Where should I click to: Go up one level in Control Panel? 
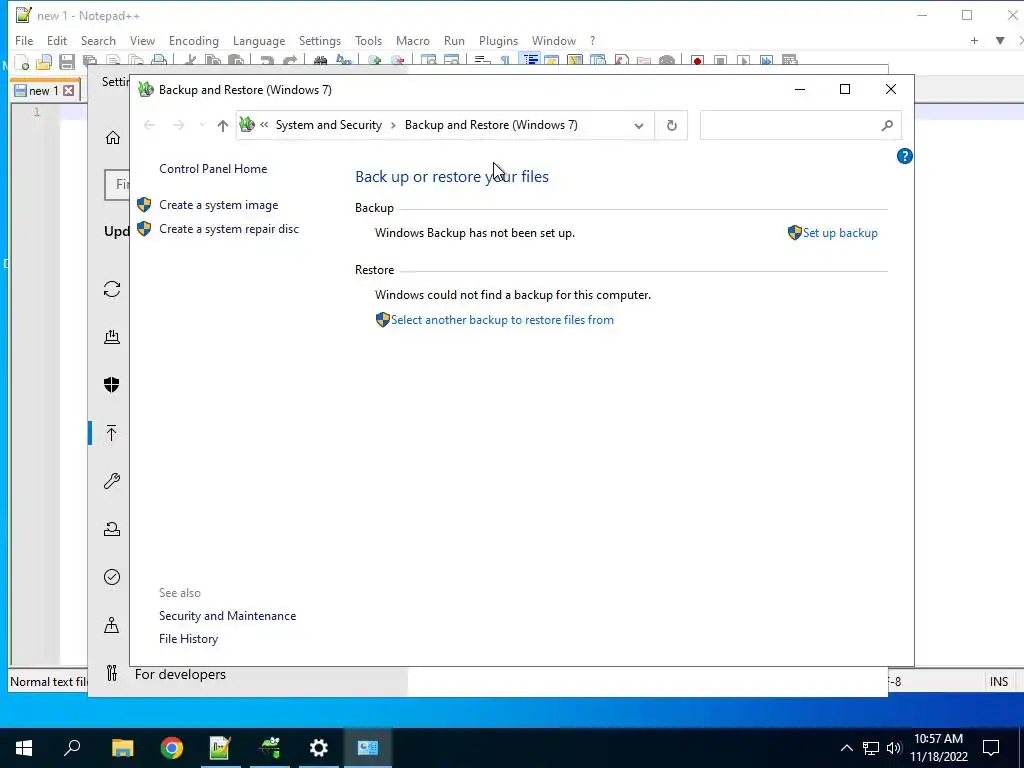(223, 125)
